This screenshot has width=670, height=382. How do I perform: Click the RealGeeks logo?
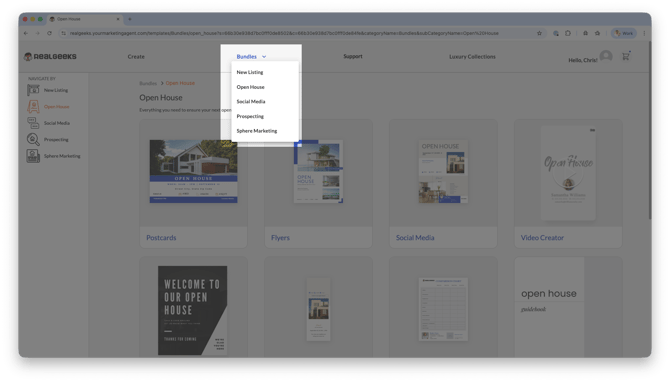click(50, 56)
